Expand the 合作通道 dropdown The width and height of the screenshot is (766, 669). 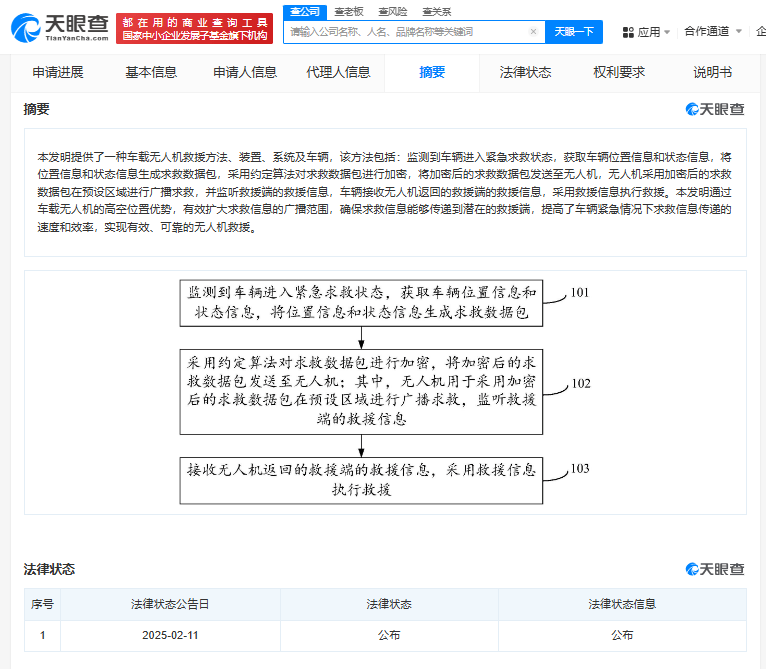coord(713,31)
